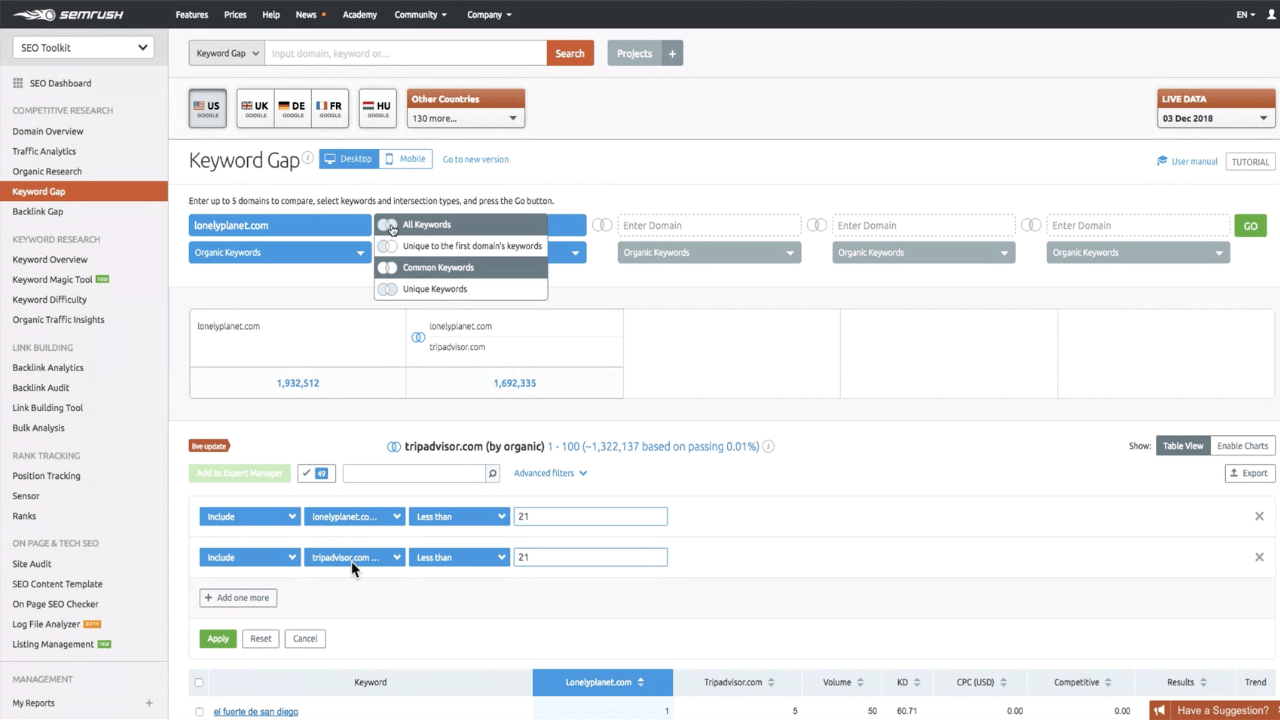Sort by KD column arrows
Viewport: 1280px width, 720px height.
pos(917,682)
